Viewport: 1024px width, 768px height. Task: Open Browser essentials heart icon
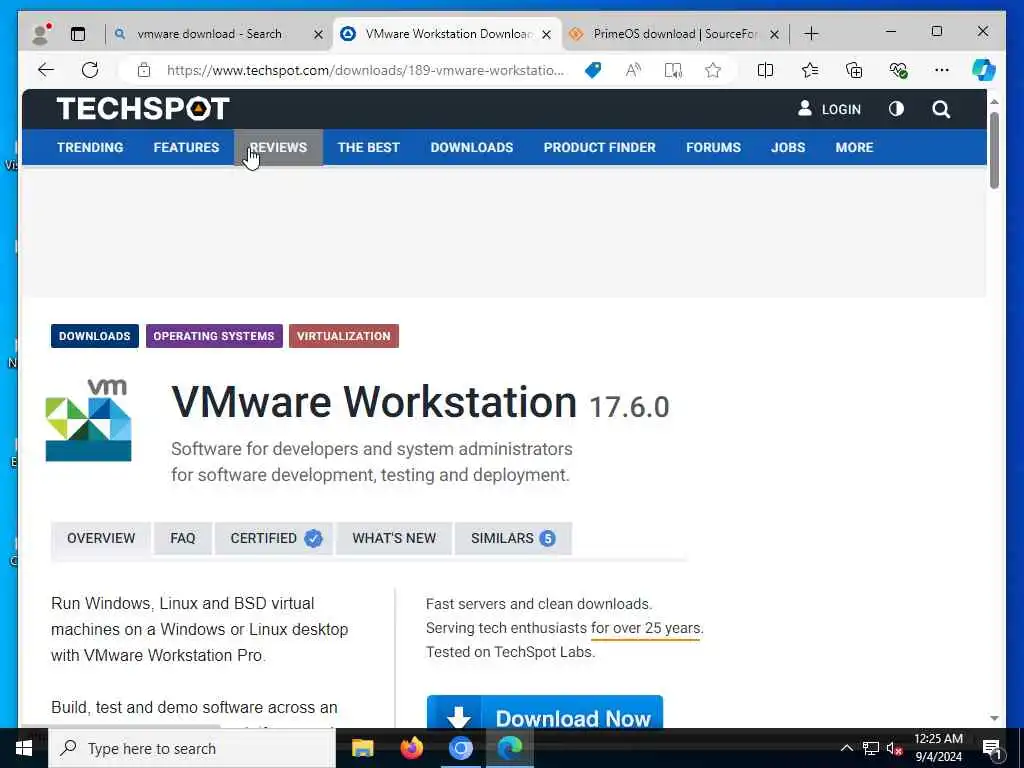coord(899,70)
